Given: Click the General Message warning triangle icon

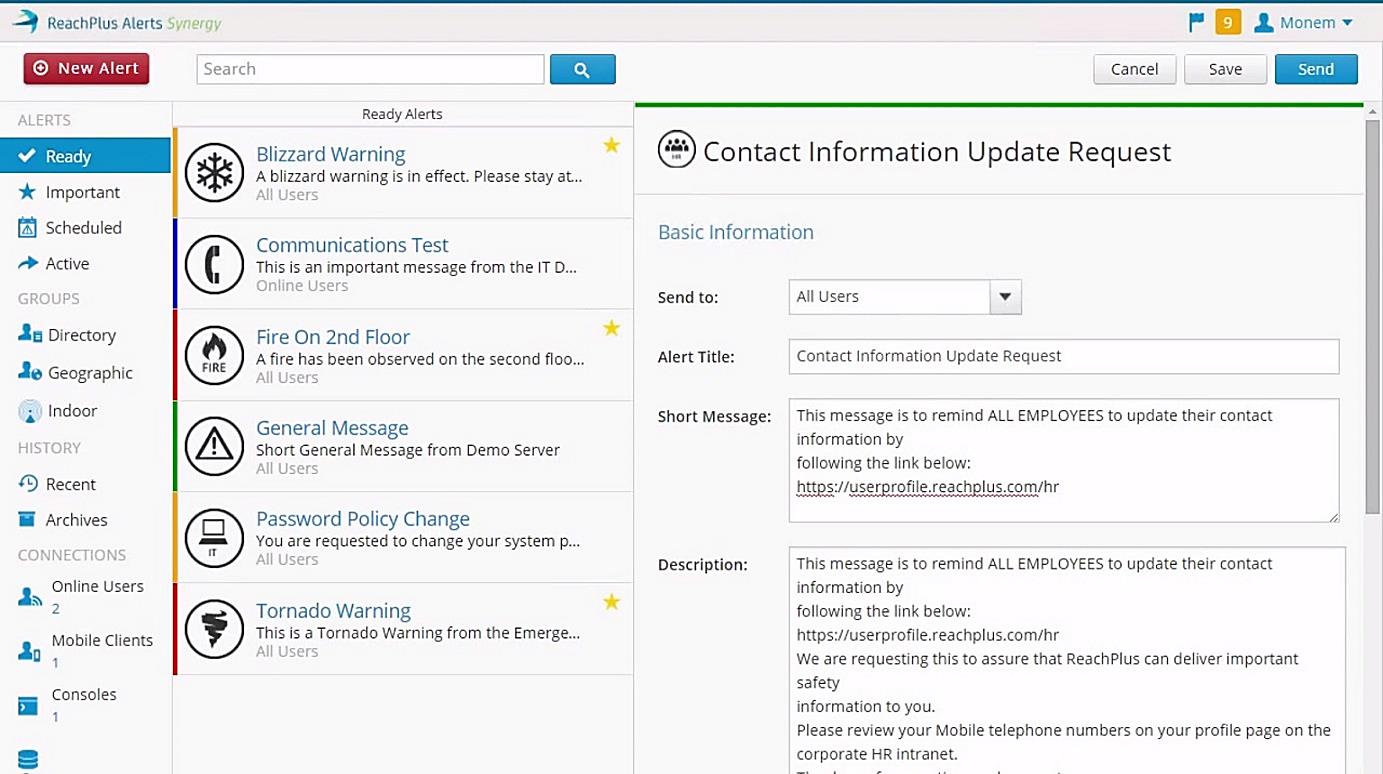Looking at the screenshot, I should point(214,444).
